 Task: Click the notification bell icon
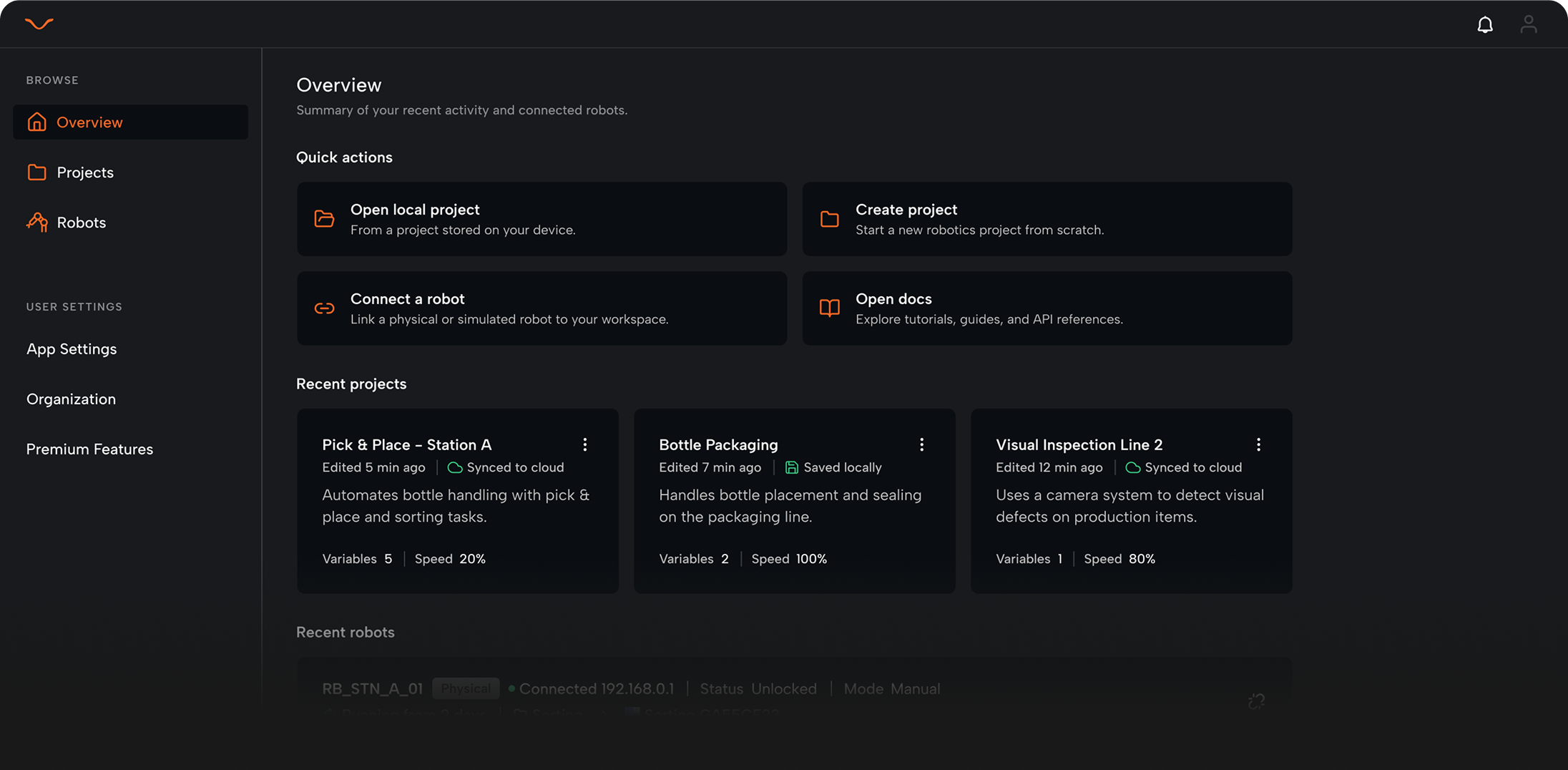pyautogui.click(x=1485, y=25)
